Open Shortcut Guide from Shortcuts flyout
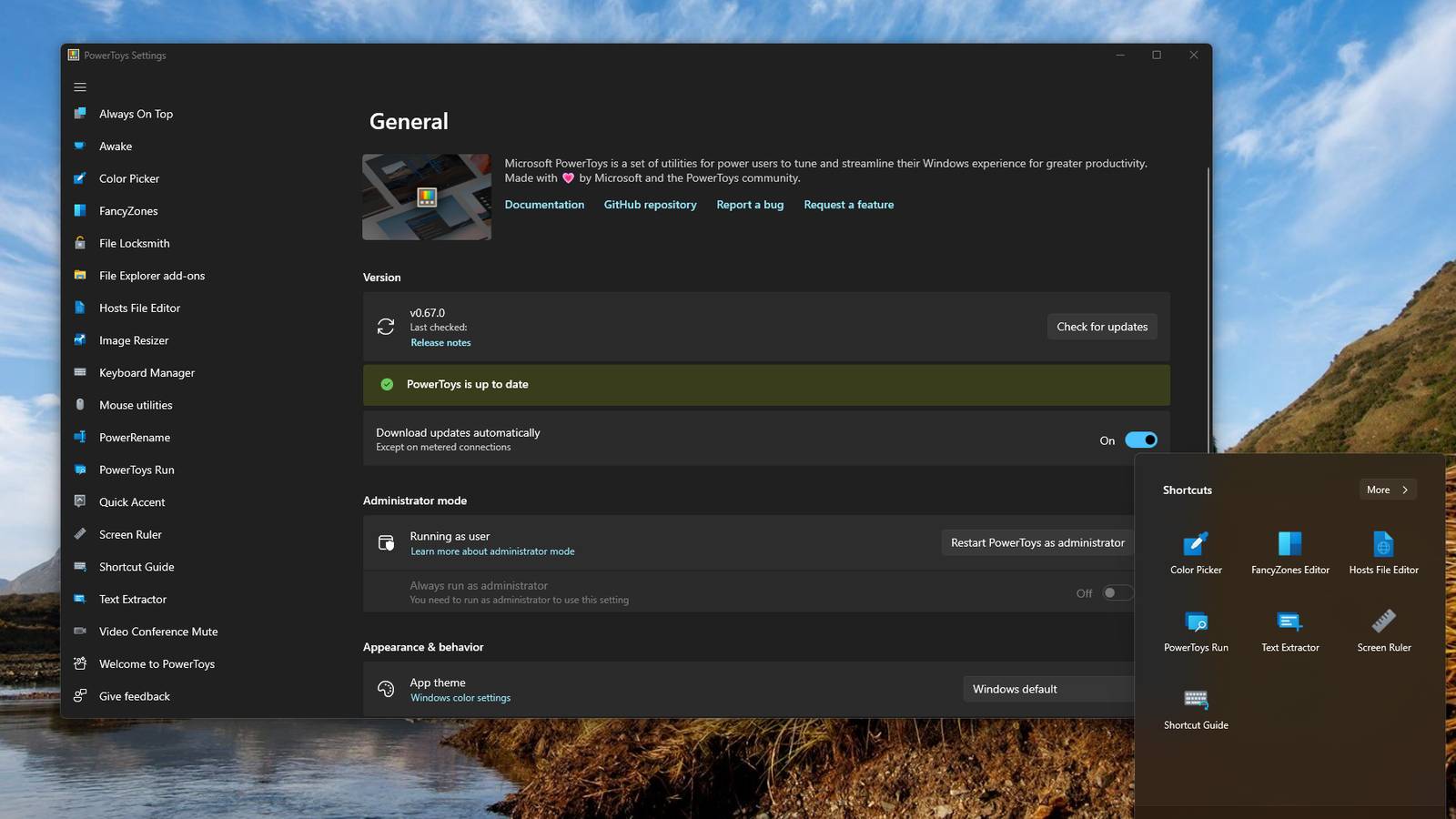 tap(1196, 708)
